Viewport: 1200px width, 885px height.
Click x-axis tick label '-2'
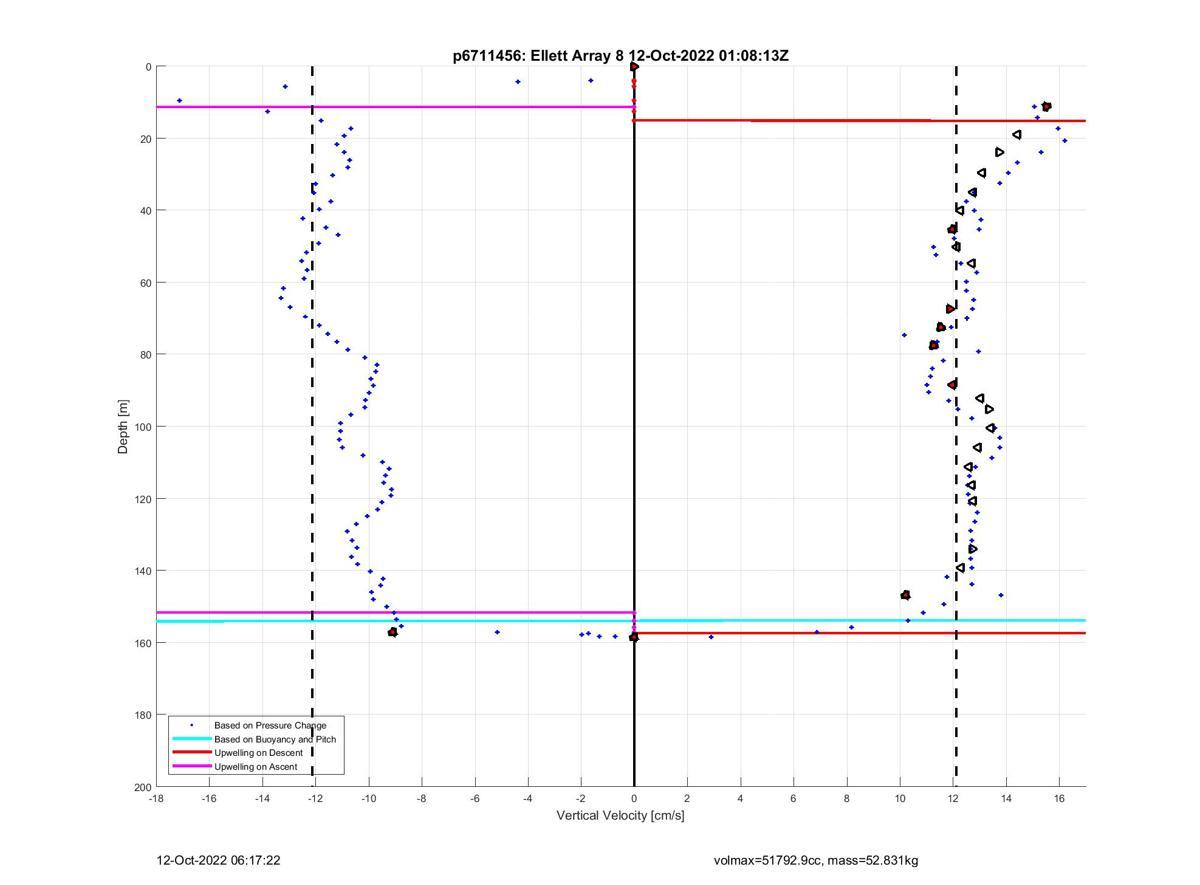pos(581,798)
